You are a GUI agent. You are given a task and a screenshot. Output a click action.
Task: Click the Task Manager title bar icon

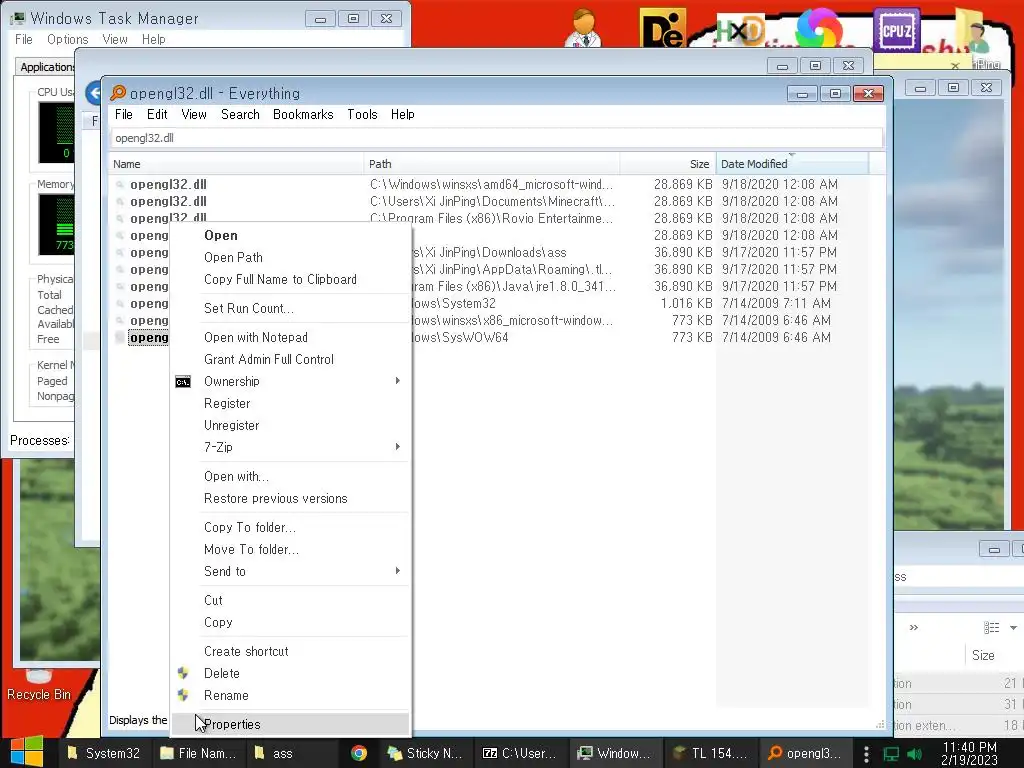(x=17, y=19)
